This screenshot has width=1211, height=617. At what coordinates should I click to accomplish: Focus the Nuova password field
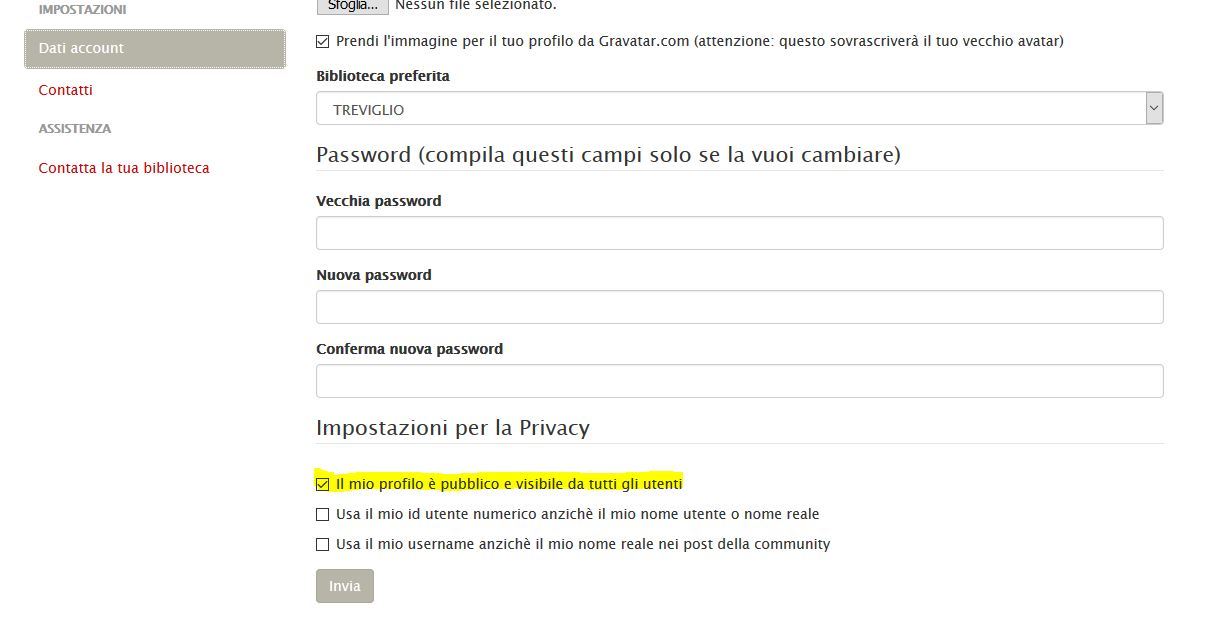(740, 306)
